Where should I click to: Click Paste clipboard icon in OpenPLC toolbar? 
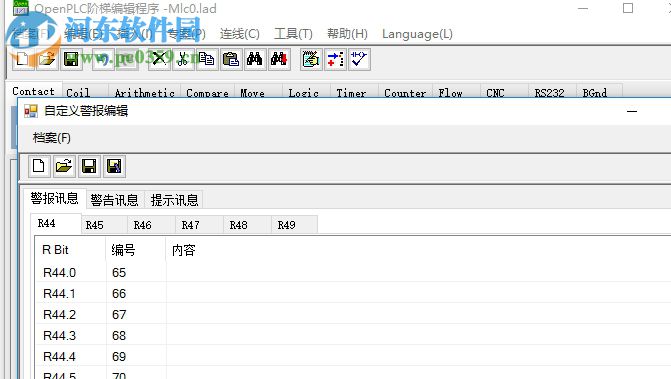(x=231, y=59)
